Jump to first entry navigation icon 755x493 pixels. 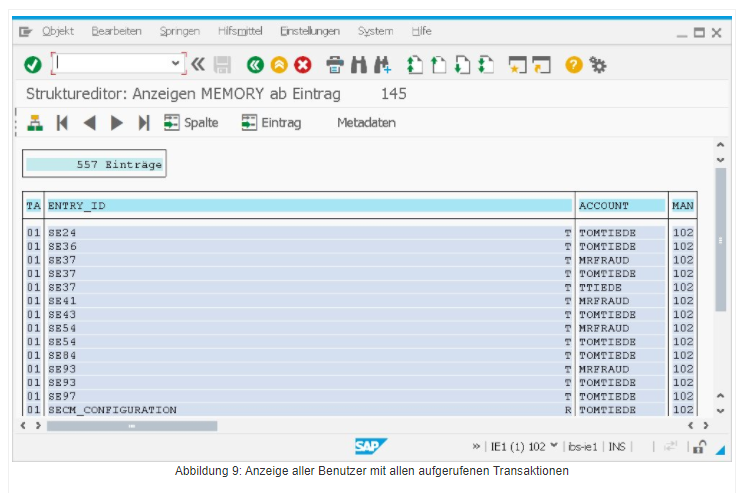(62, 123)
